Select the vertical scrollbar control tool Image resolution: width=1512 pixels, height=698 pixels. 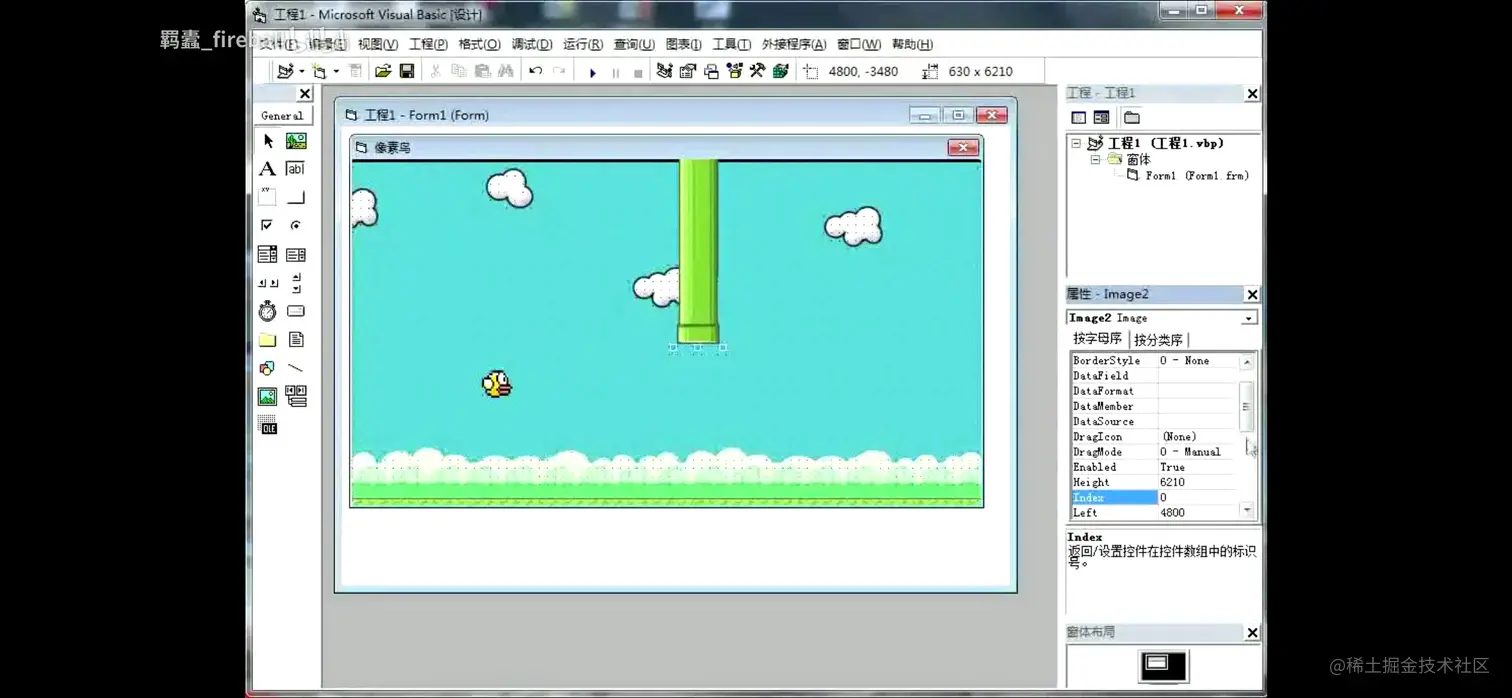[x=296, y=283]
